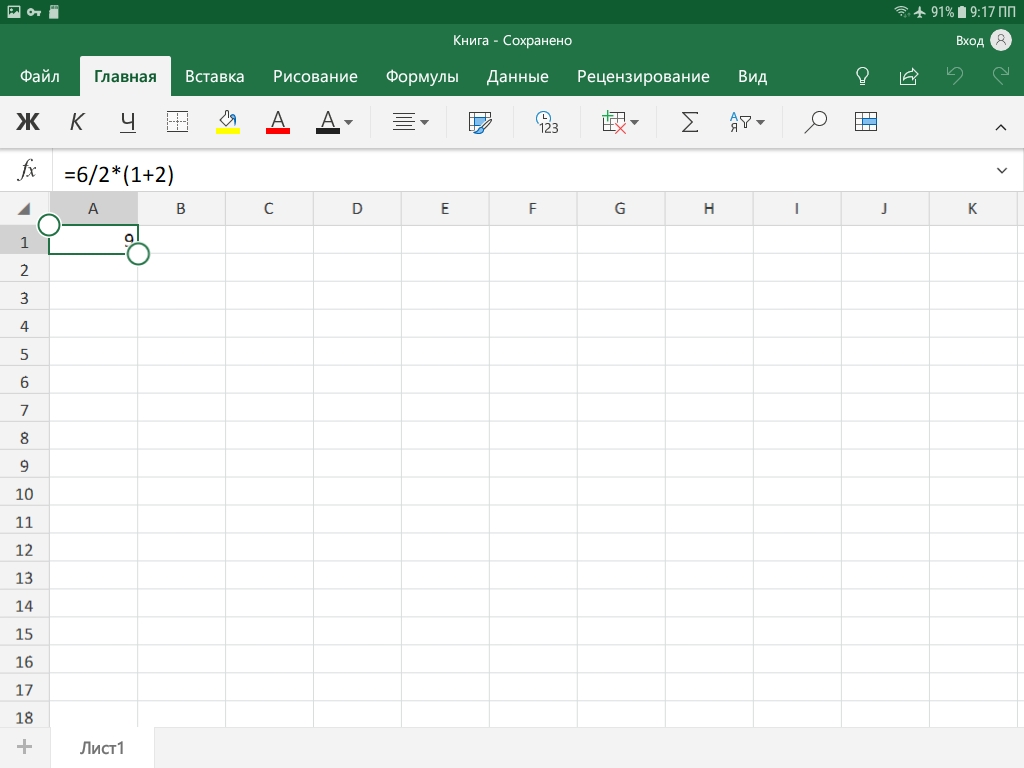The width and height of the screenshot is (1024, 768).
Task: Click the AutoSum sigma icon
Action: click(690, 122)
